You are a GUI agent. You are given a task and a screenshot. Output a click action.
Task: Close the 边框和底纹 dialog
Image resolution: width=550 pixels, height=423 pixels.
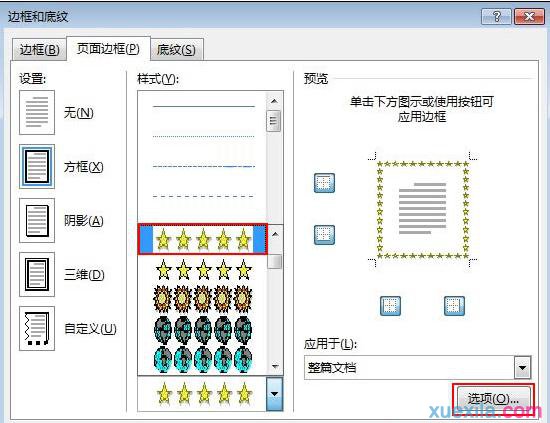[529, 16]
